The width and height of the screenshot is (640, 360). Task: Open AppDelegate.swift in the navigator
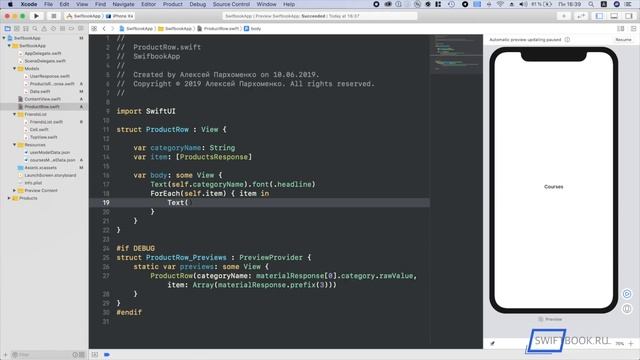pyautogui.click(x=43, y=53)
